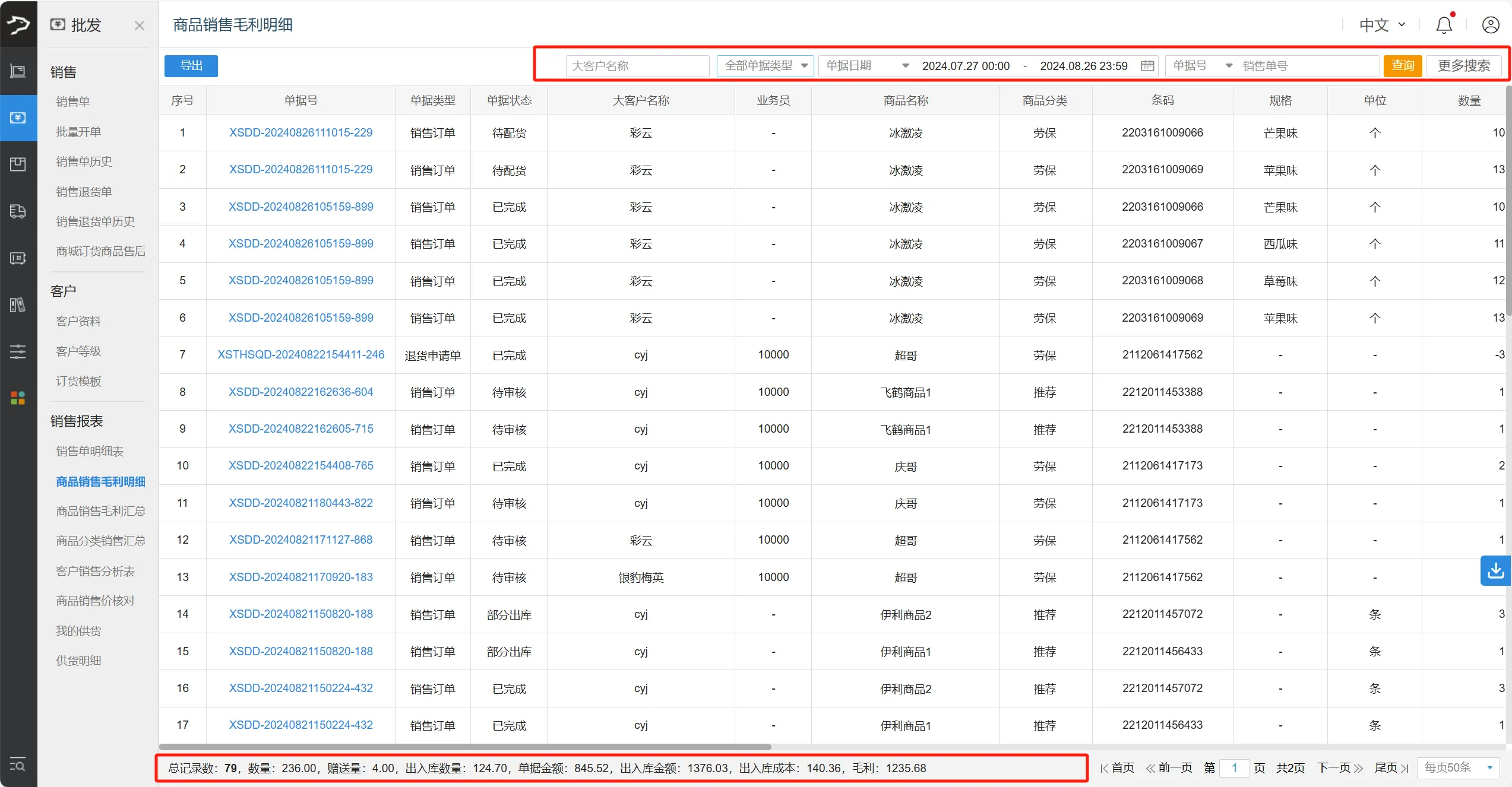Screen dimensions: 1512x787
Task: Click the notification bell with red dot
Action: [x=1444, y=25]
